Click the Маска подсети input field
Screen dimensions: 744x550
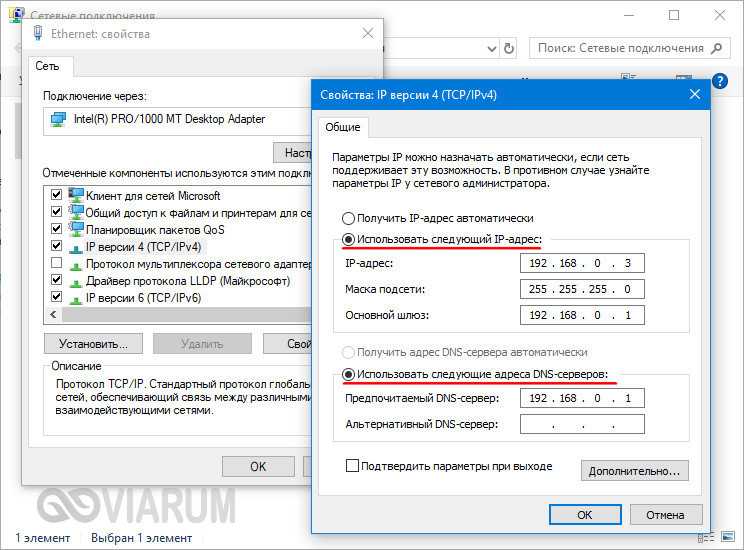(x=582, y=289)
